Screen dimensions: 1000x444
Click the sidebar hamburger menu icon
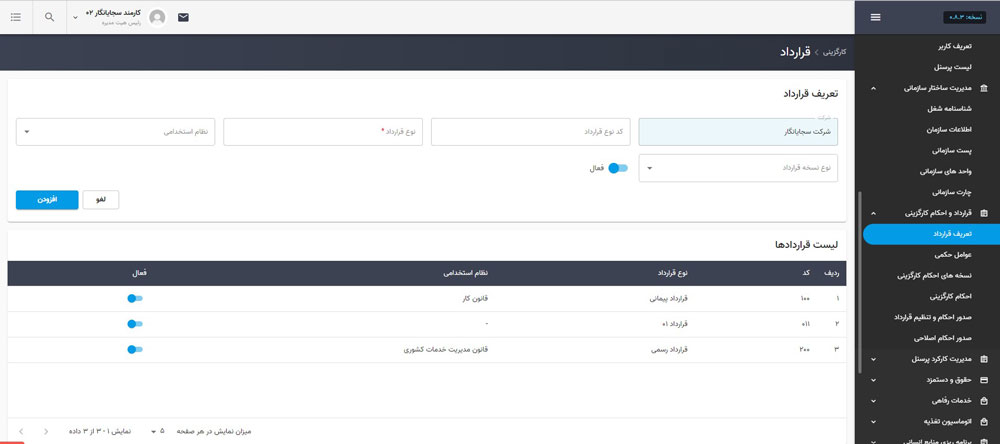pyautogui.click(x=876, y=17)
